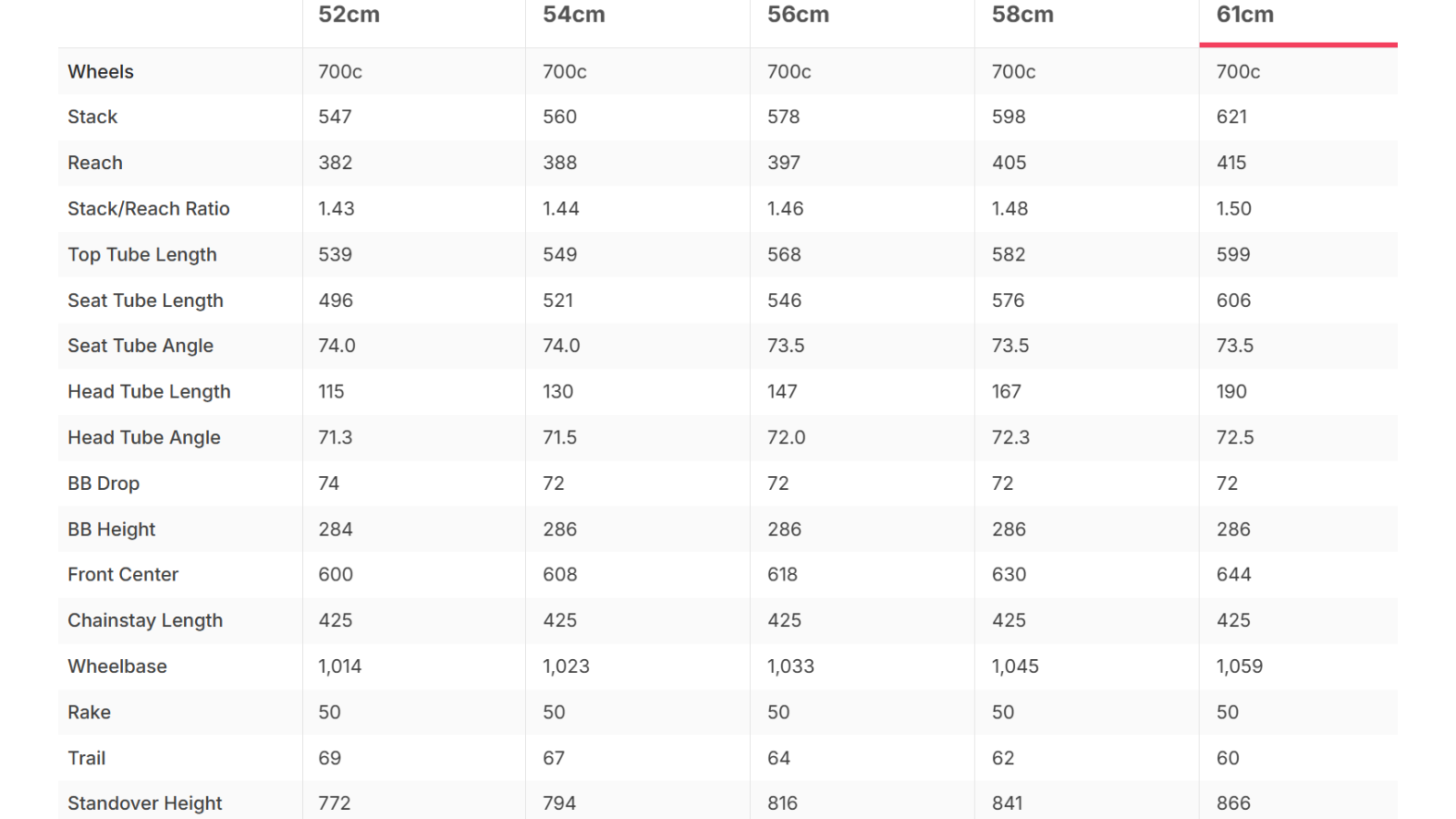Click the Chainstay Length row label
Screen dimensions: 1456x819
click(145, 620)
